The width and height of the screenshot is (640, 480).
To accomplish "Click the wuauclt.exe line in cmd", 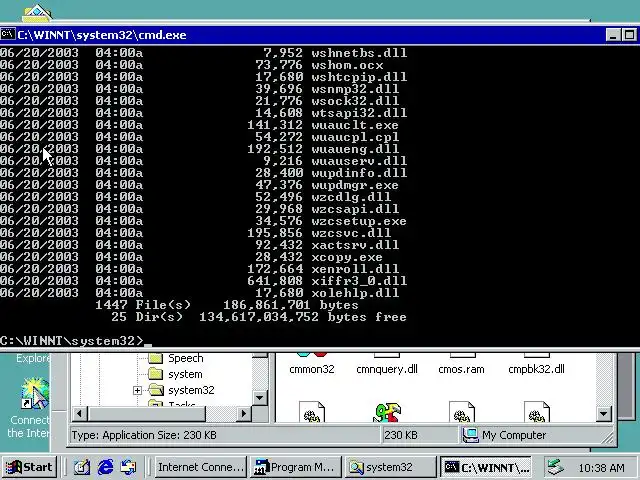I will pyautogui.click(x=200, y=125).
